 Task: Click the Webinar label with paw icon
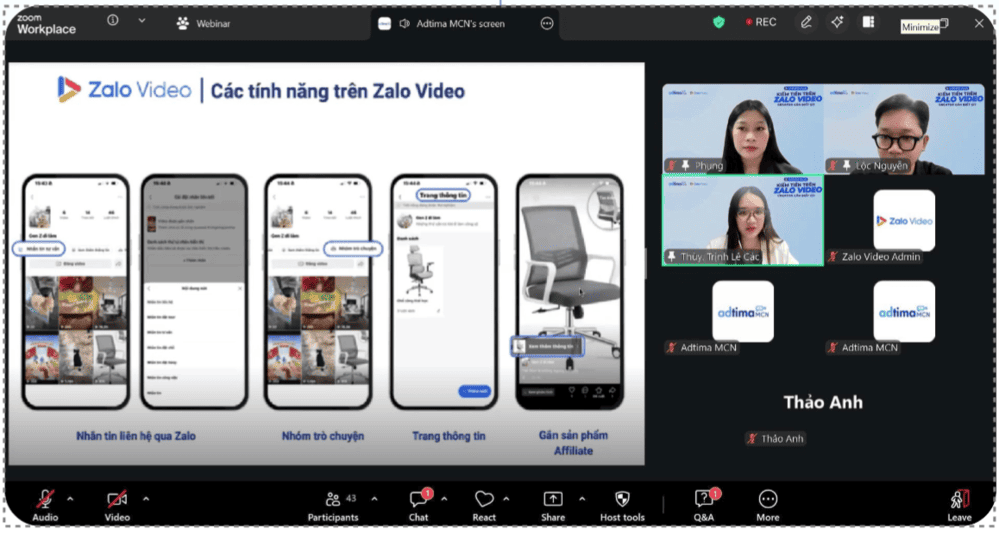[204, 24]
